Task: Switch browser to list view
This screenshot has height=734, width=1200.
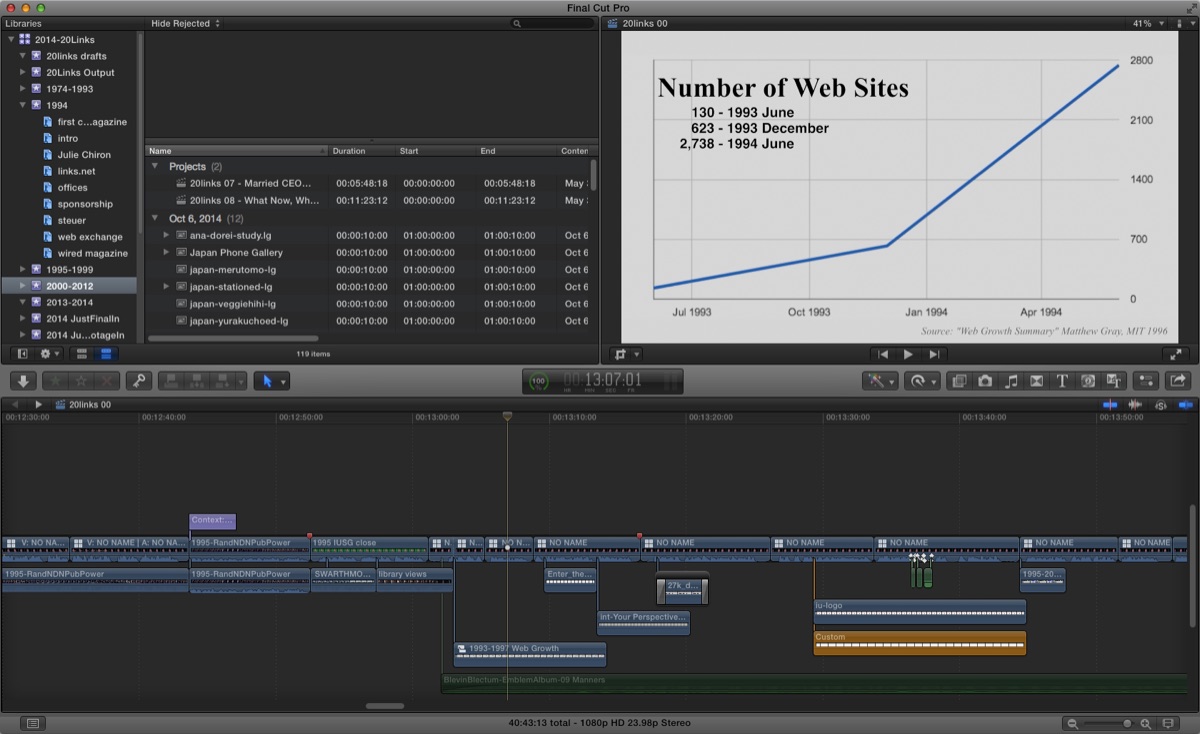Action: click(106, 354)
